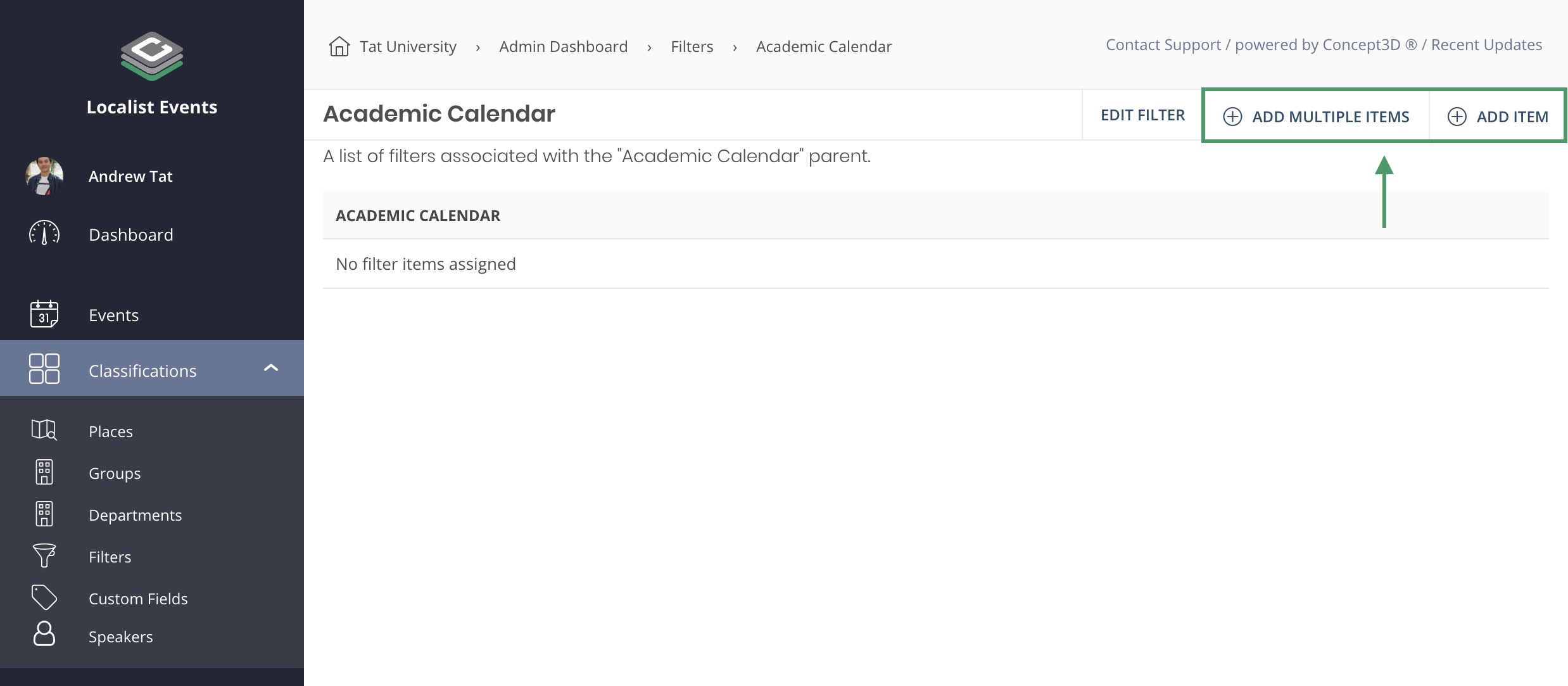Open Custom Fields tag icon
This screenshot has height=686, width=1568.
tap(44, 597)
